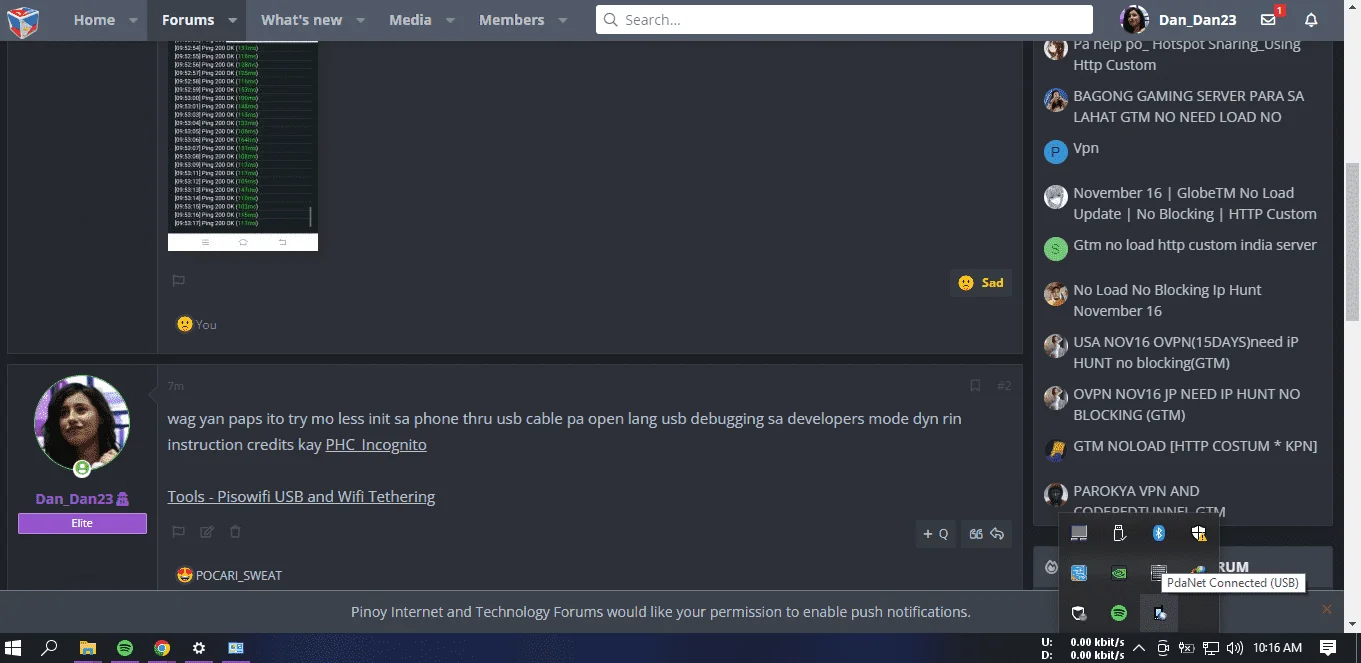1361x663 pixels.
Task: Open the Media section
Action: click(410, 20)
